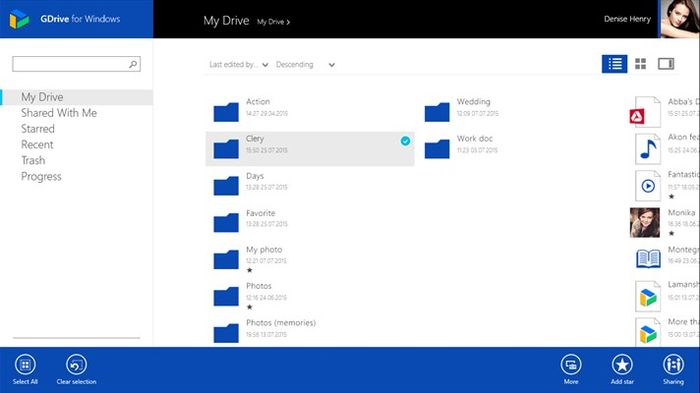Open the Descending order dropdown
The height and width of the screenshot is (393, 700).
[x=305, y=65]
